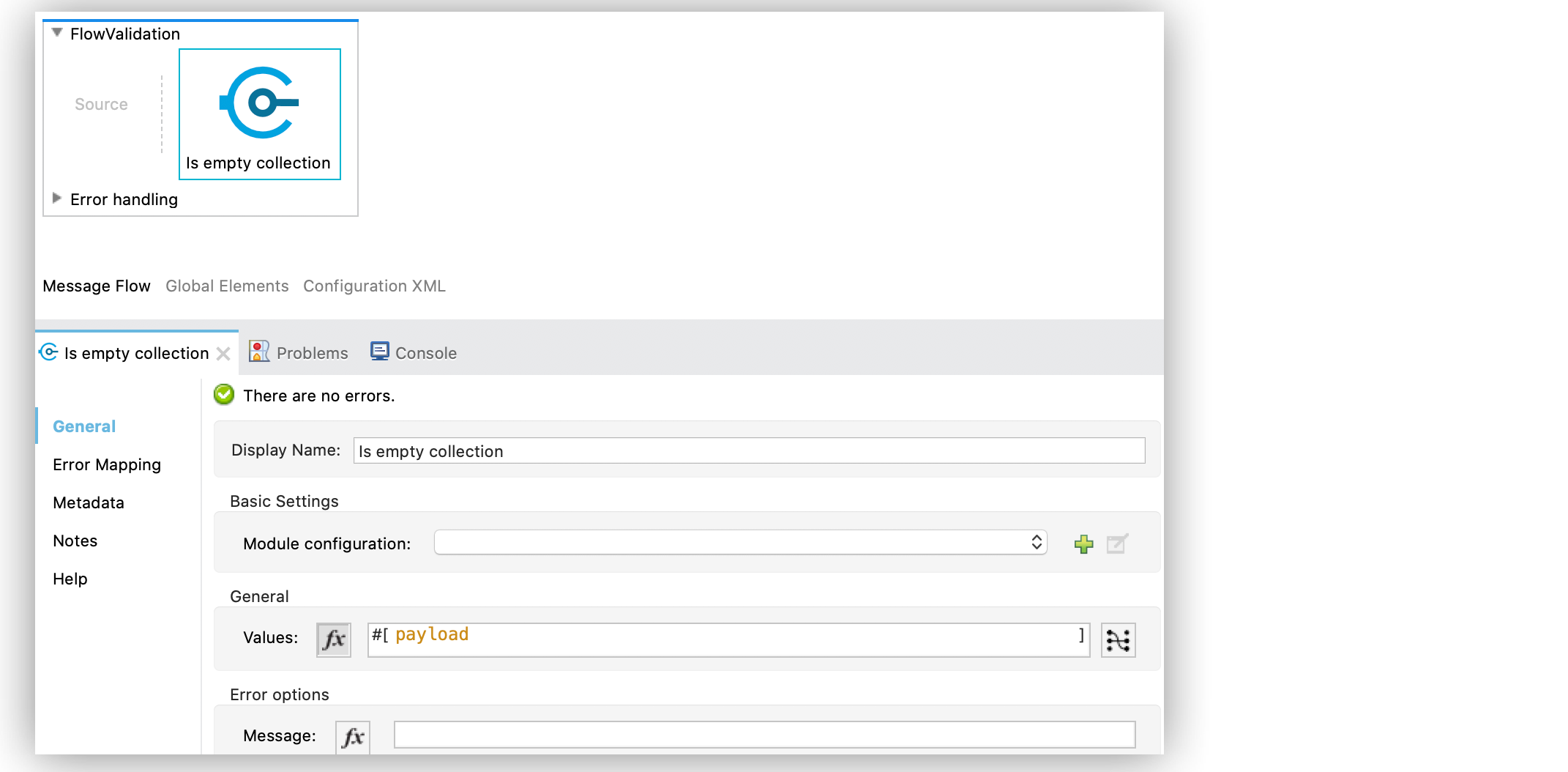Click the green no-errors check icon
This screenshot has width=1568, height=772.
[x=224, y=396]
